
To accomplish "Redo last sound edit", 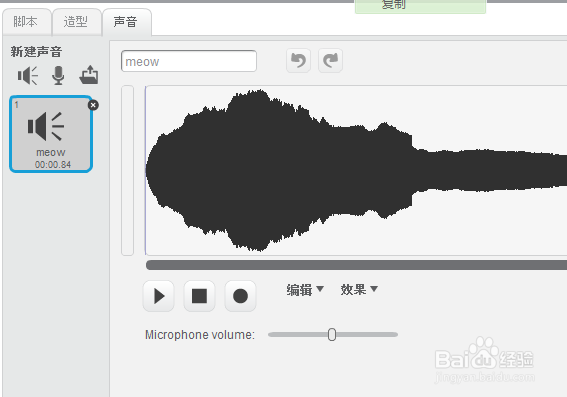I will [x=331, y=61].
